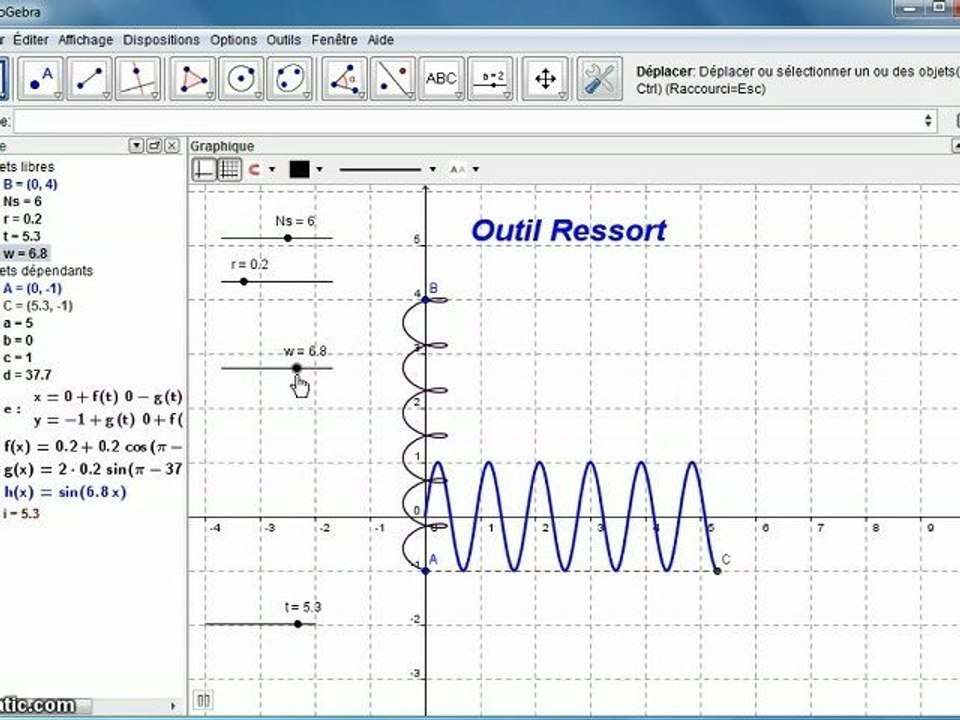Open the custom tools wrench icon
The image size is (960, 720).
pyautogui.click(x=599, y=78)
